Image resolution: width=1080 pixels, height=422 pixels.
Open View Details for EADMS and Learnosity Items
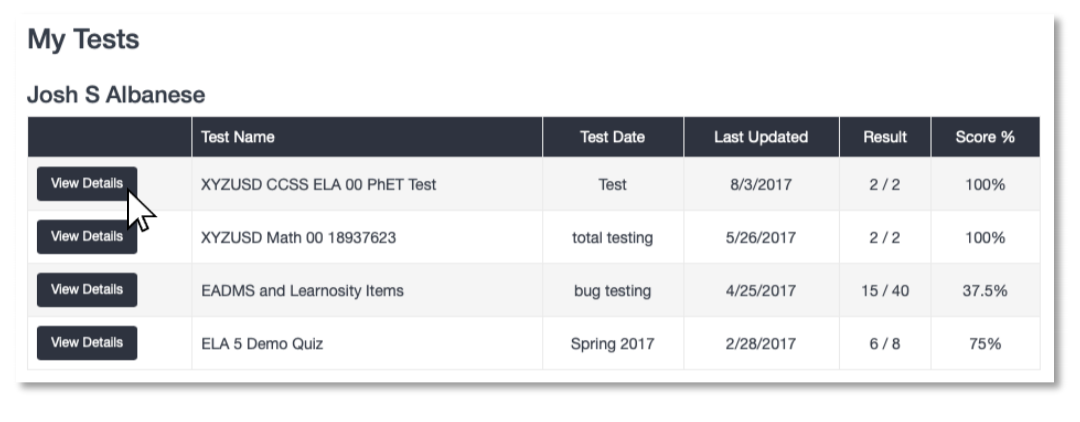(x=87, y=290)
